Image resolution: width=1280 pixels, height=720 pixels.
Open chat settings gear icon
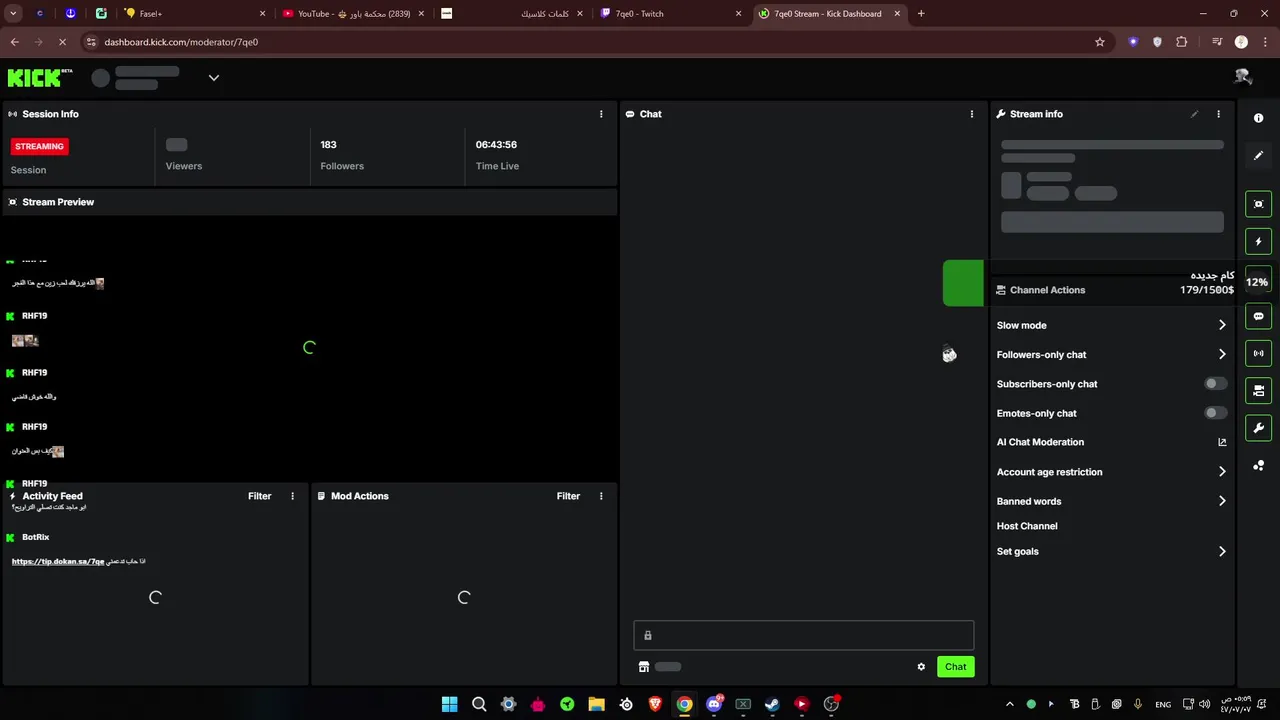(x=921, y=667)
